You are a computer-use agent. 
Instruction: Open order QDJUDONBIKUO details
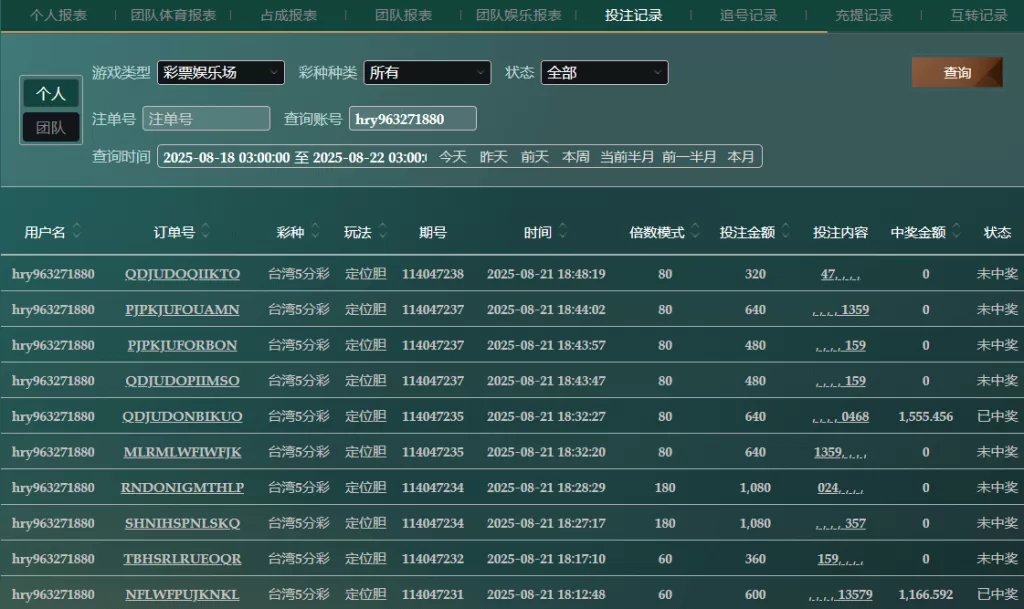coord(182,416)
